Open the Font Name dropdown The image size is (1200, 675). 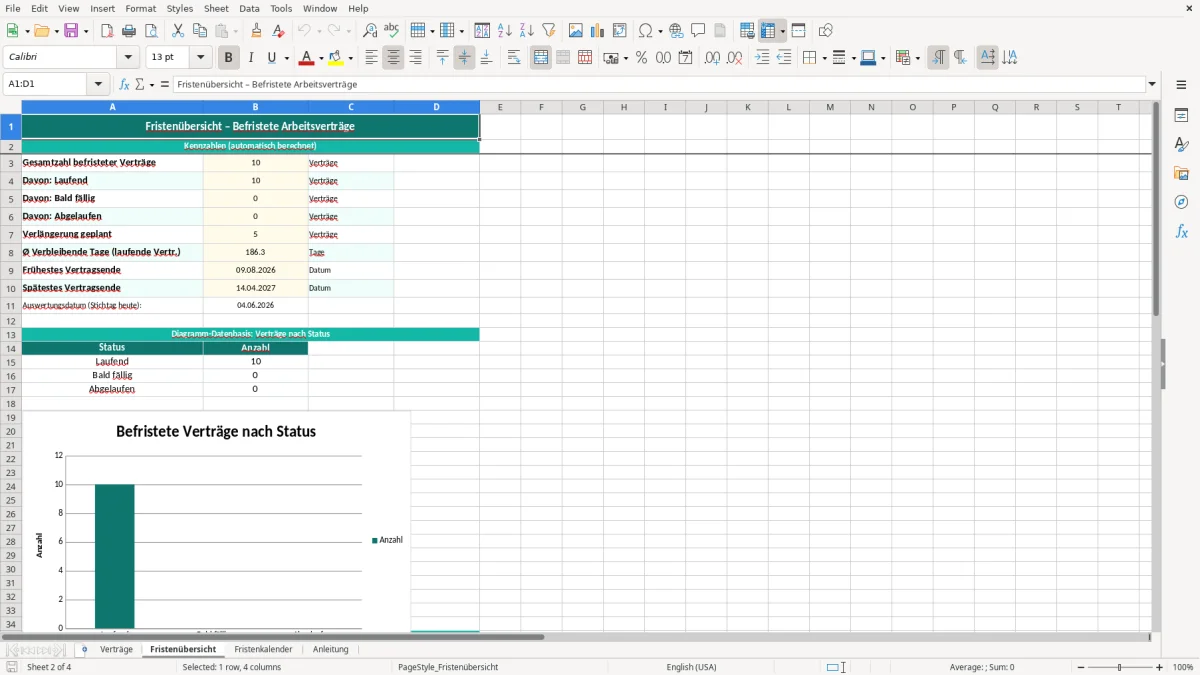pyautogui.click(x=128, y=58)
